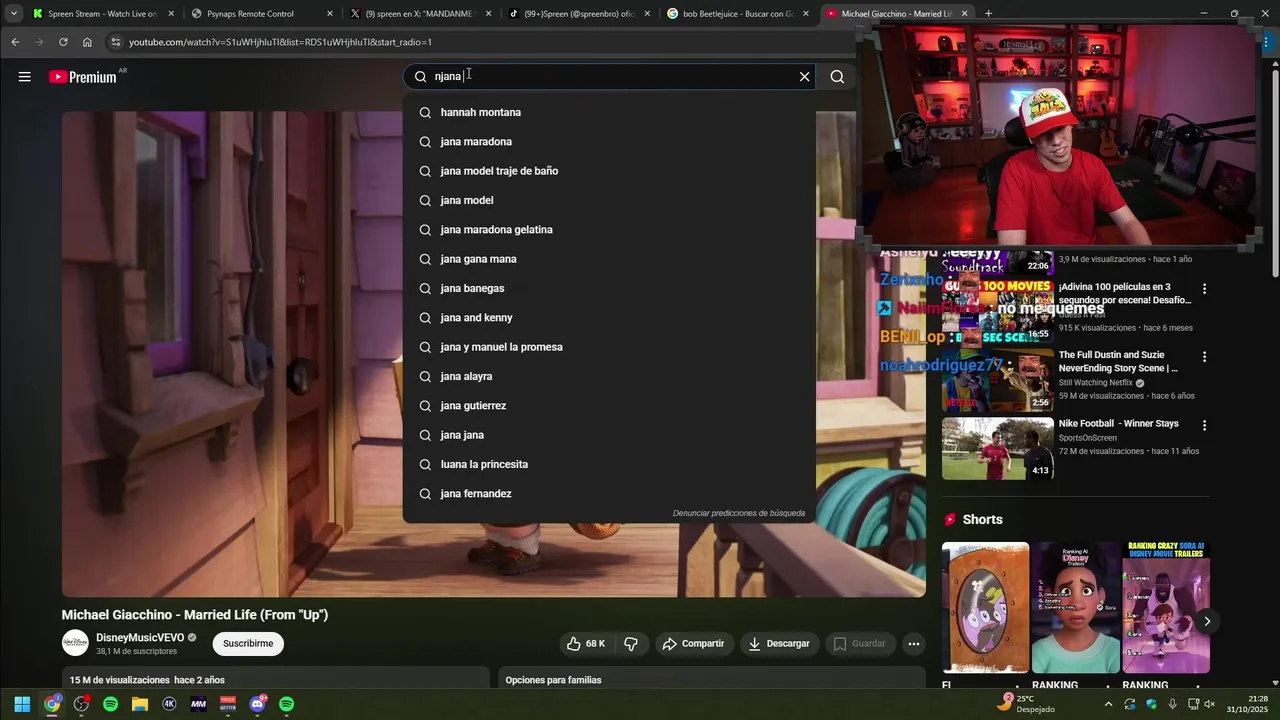Choose suggestion 'jana model'
Screen dimensions: 1280x720
pos(609,200)
